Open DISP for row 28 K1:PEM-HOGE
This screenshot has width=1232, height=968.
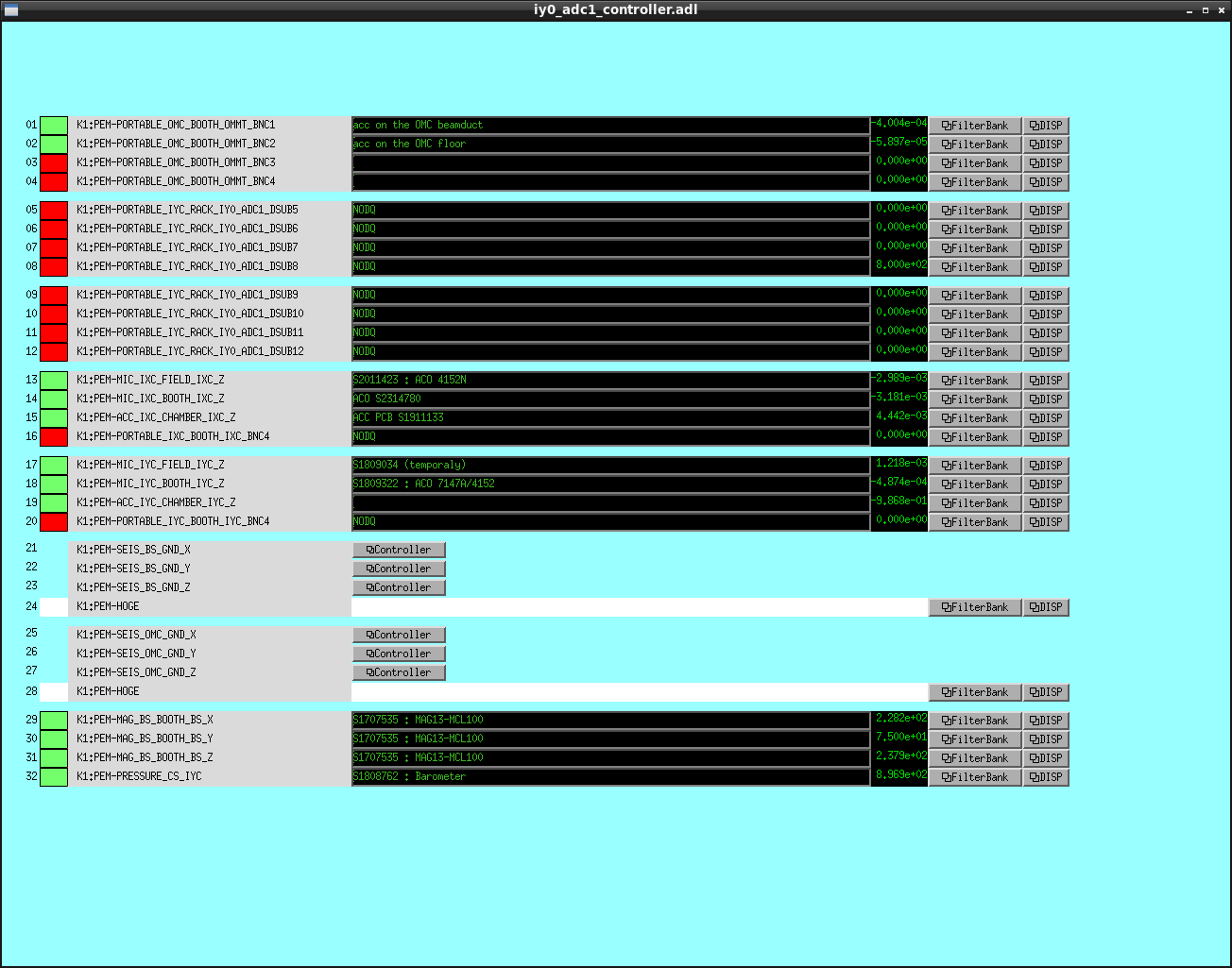[1046, 692]
